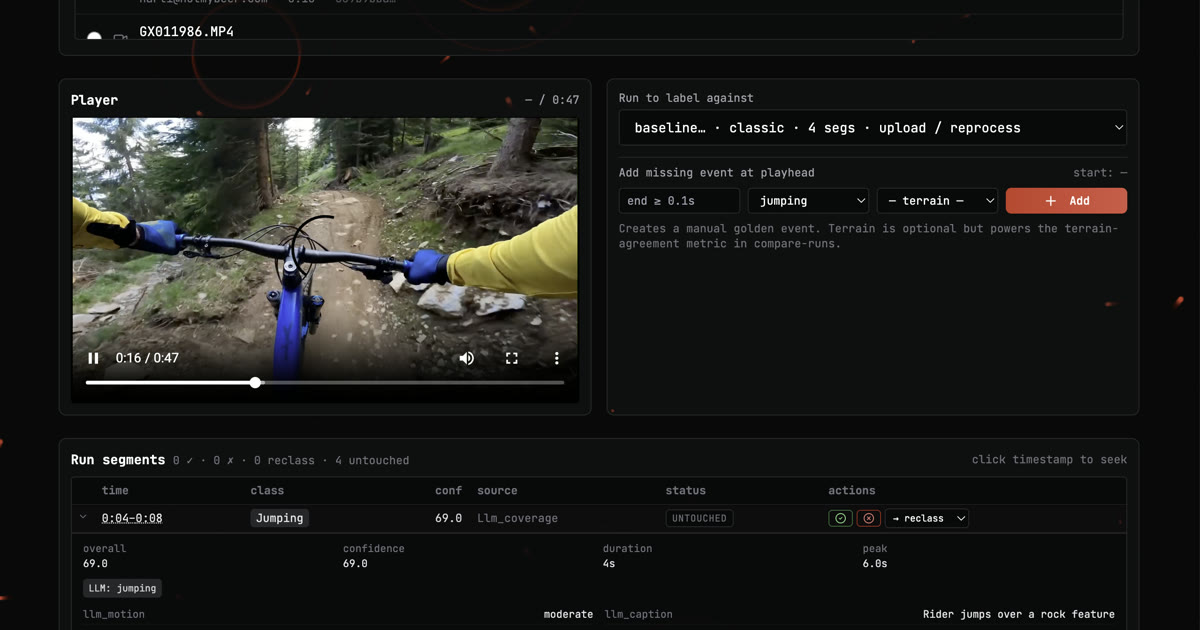Mute the video with speaker icon
The image size is (1200, 630).
(x=466, y=358)
